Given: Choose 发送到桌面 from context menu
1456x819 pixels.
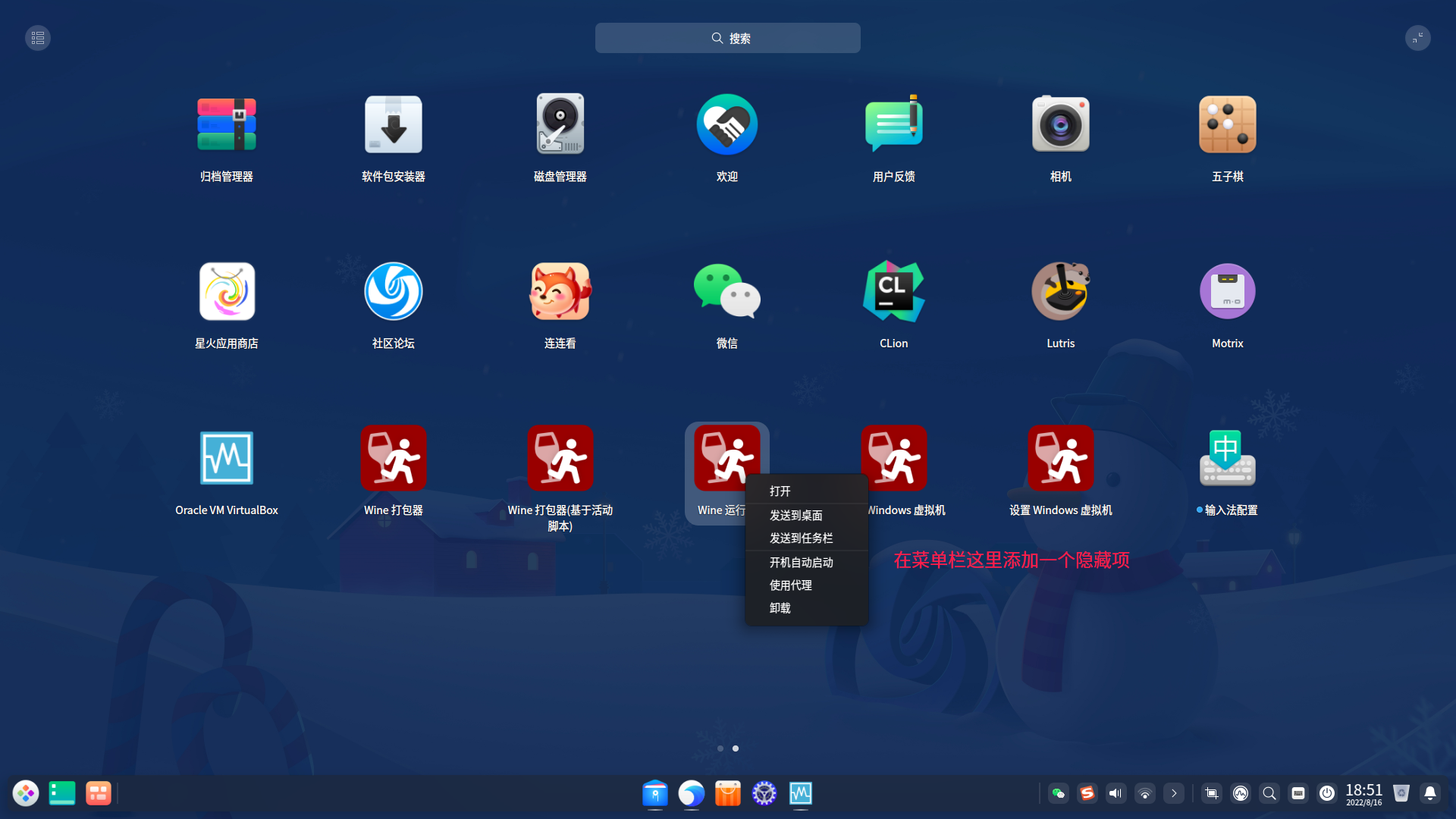Looking at the screenshot, I should pyautogui.click(x=795, y=516).
